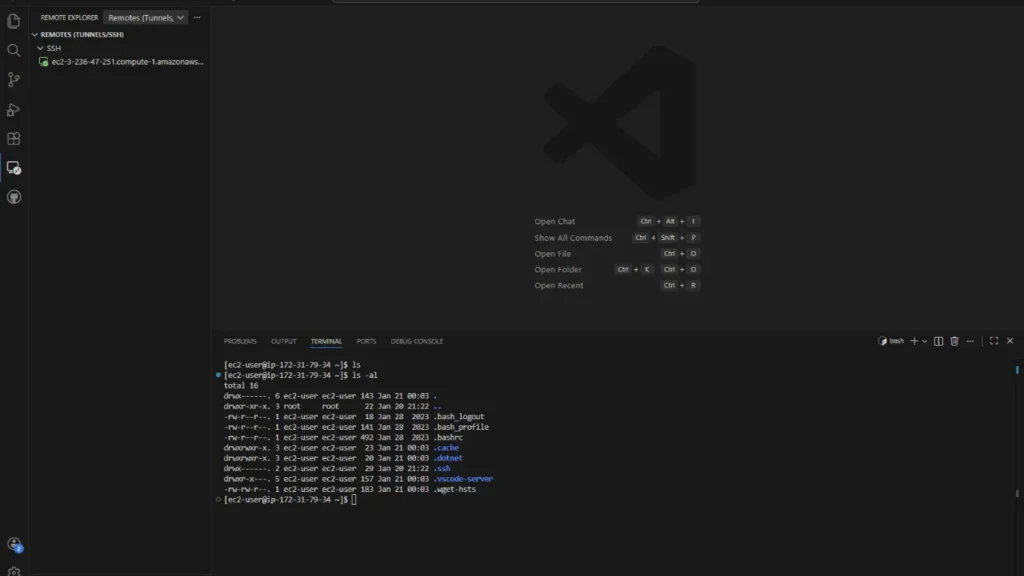Open the Remotes (Tunnels/SSH) dropdown
Image resolution: width=1024 pixels, height=576 pixels.
[x=146, y=17]
